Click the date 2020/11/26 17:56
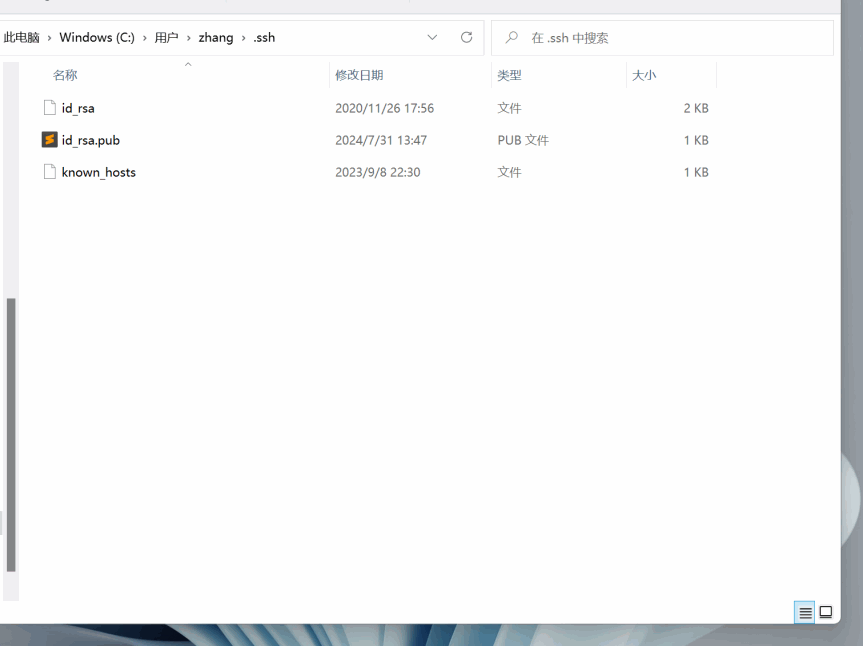 click(384, 108)
